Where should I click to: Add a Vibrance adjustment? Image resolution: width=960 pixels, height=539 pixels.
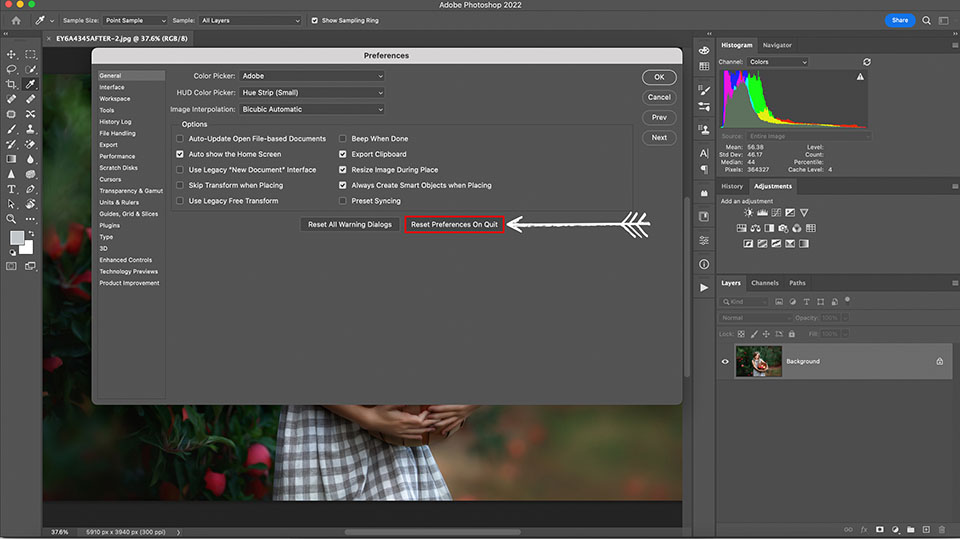pos(804,213)
